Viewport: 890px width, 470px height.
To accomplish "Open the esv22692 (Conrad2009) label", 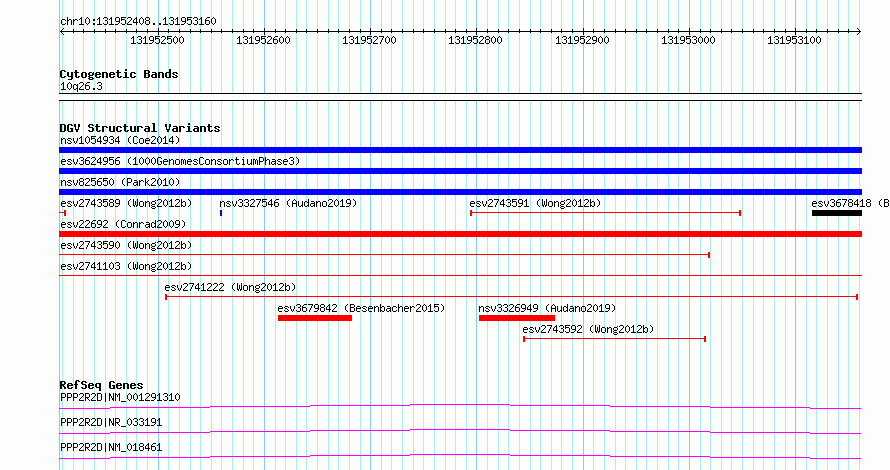I will (x=123, y=224).
